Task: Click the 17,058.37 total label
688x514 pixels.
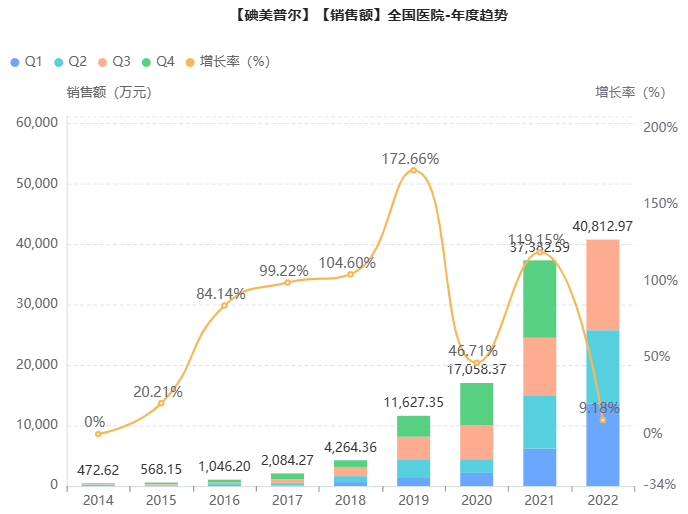Action: (x=477, y=370)
